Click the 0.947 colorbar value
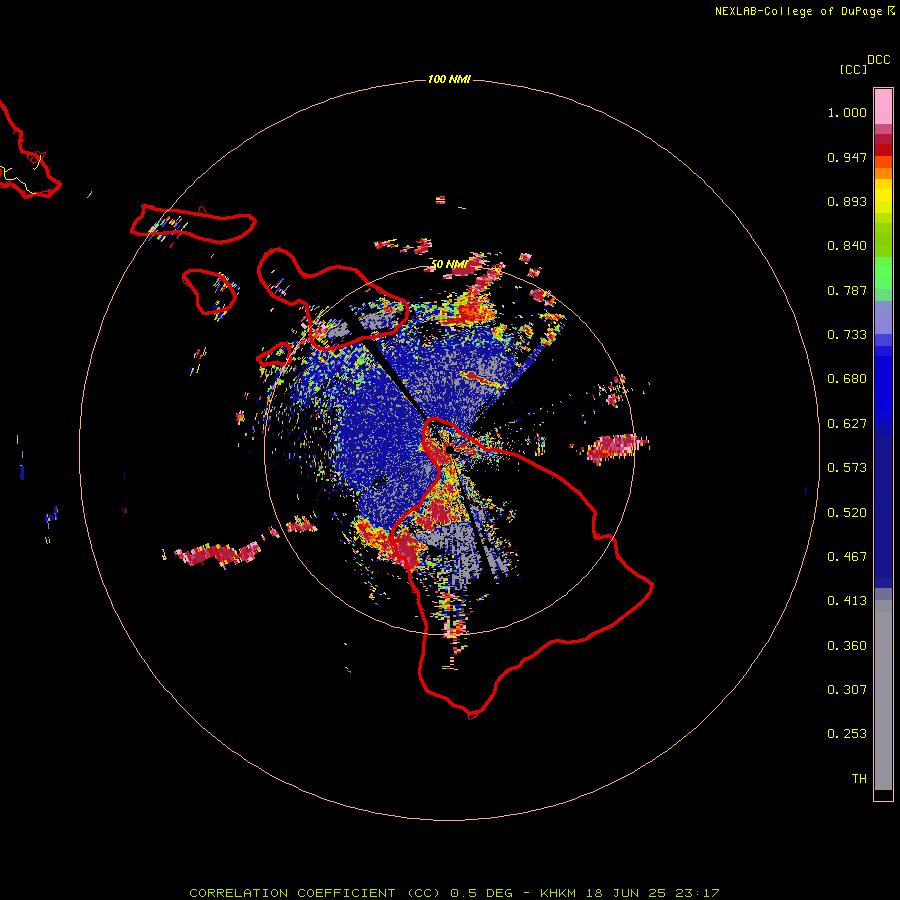The image size is (900, 900). pos(847,157)
